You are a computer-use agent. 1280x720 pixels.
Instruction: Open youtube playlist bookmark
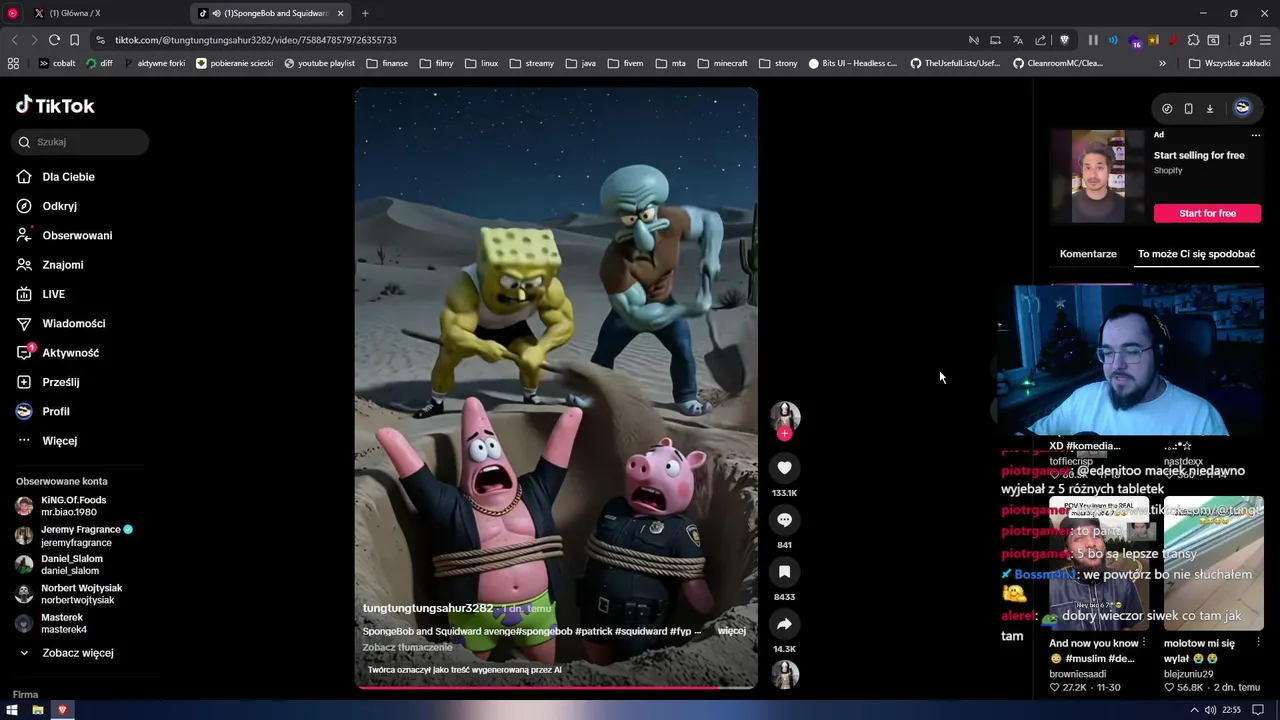click(x=319, y=63)
